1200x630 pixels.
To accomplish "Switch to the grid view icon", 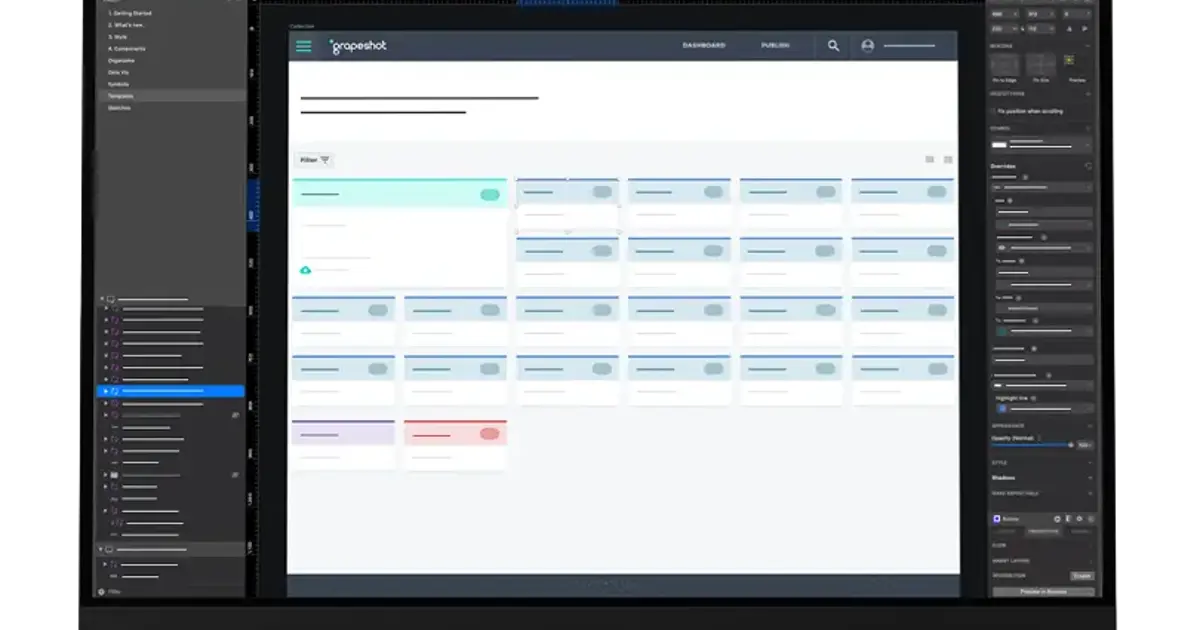I will coord(948,160).
